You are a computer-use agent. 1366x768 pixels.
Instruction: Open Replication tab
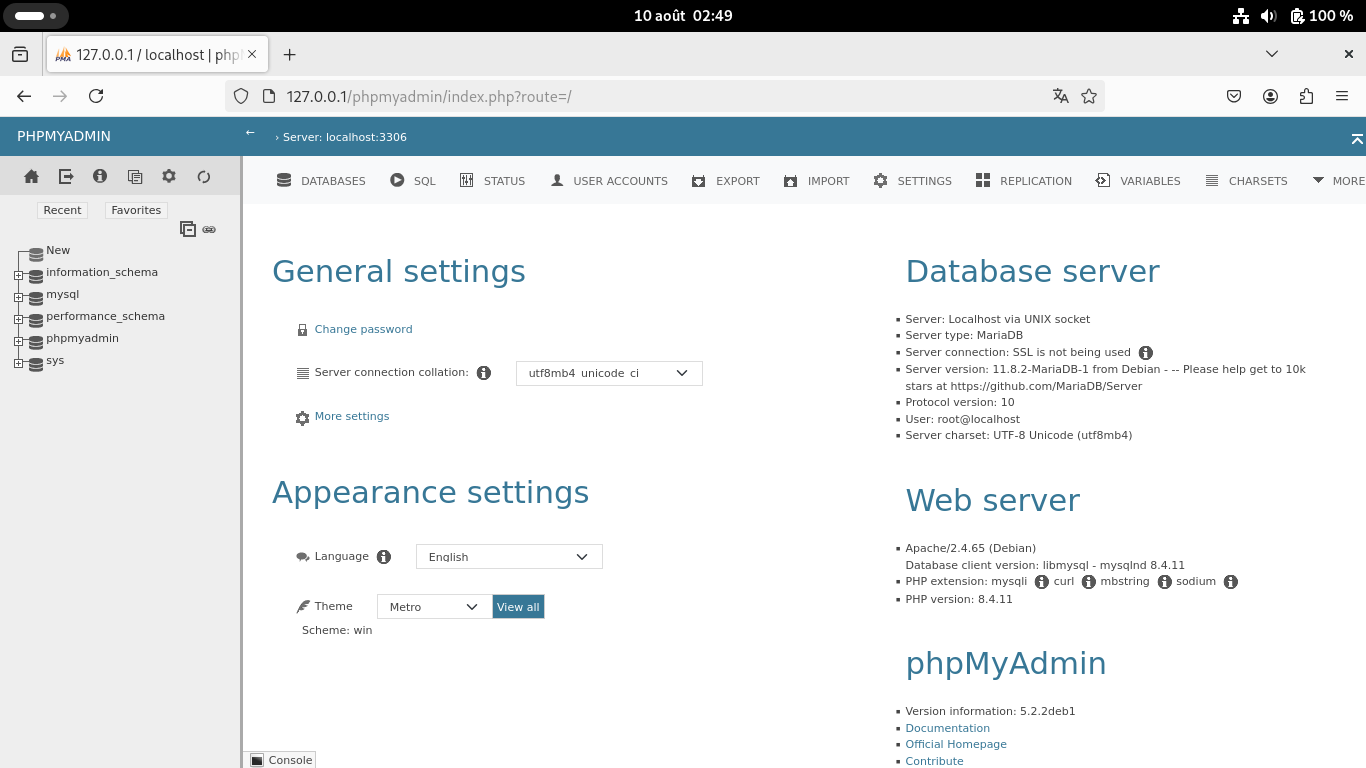pyautogui.click(x=1023, y=181)
